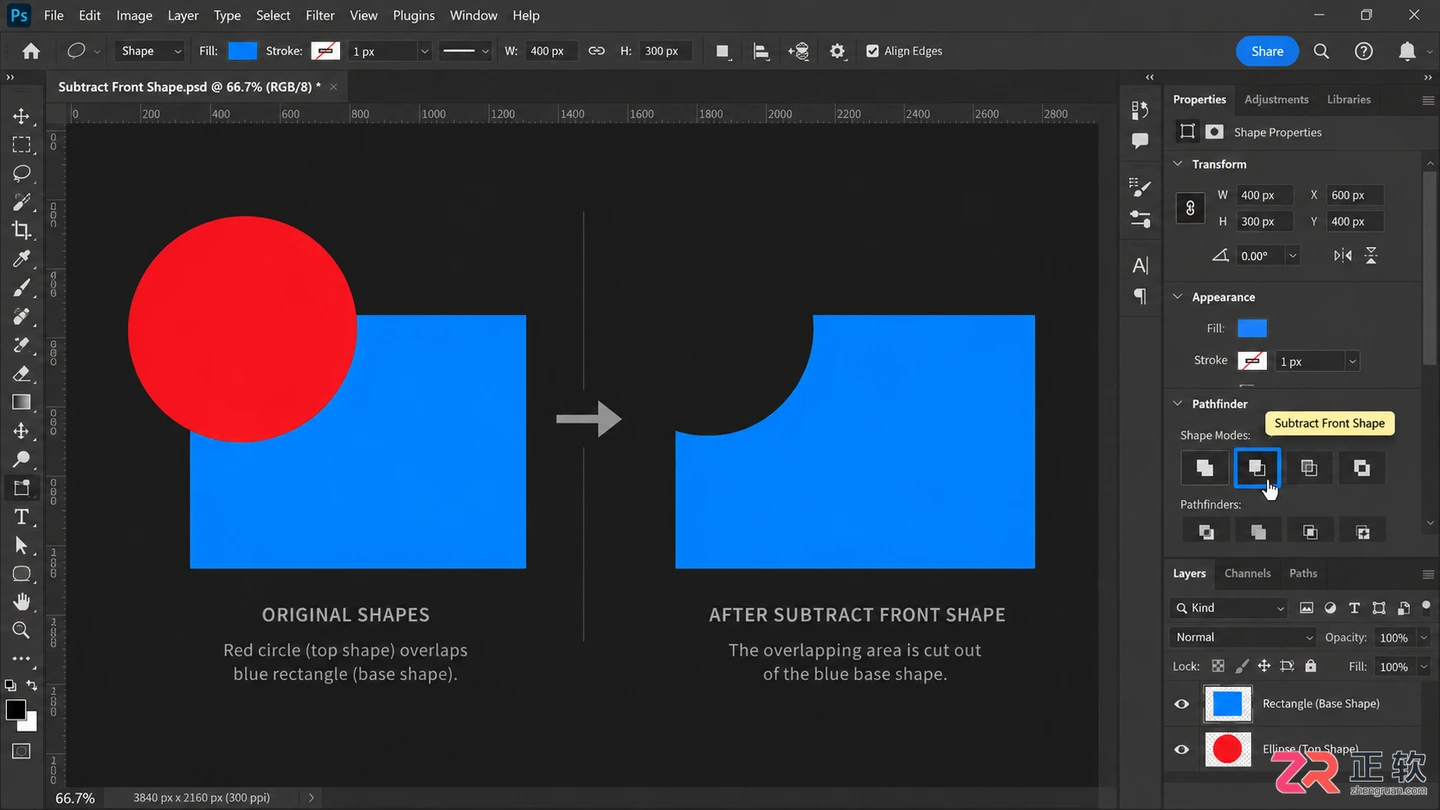The height and width of the screenshot is (810, 1440).
Task: Toggle the width-height link in Transform
Action: click(1190, 208)
